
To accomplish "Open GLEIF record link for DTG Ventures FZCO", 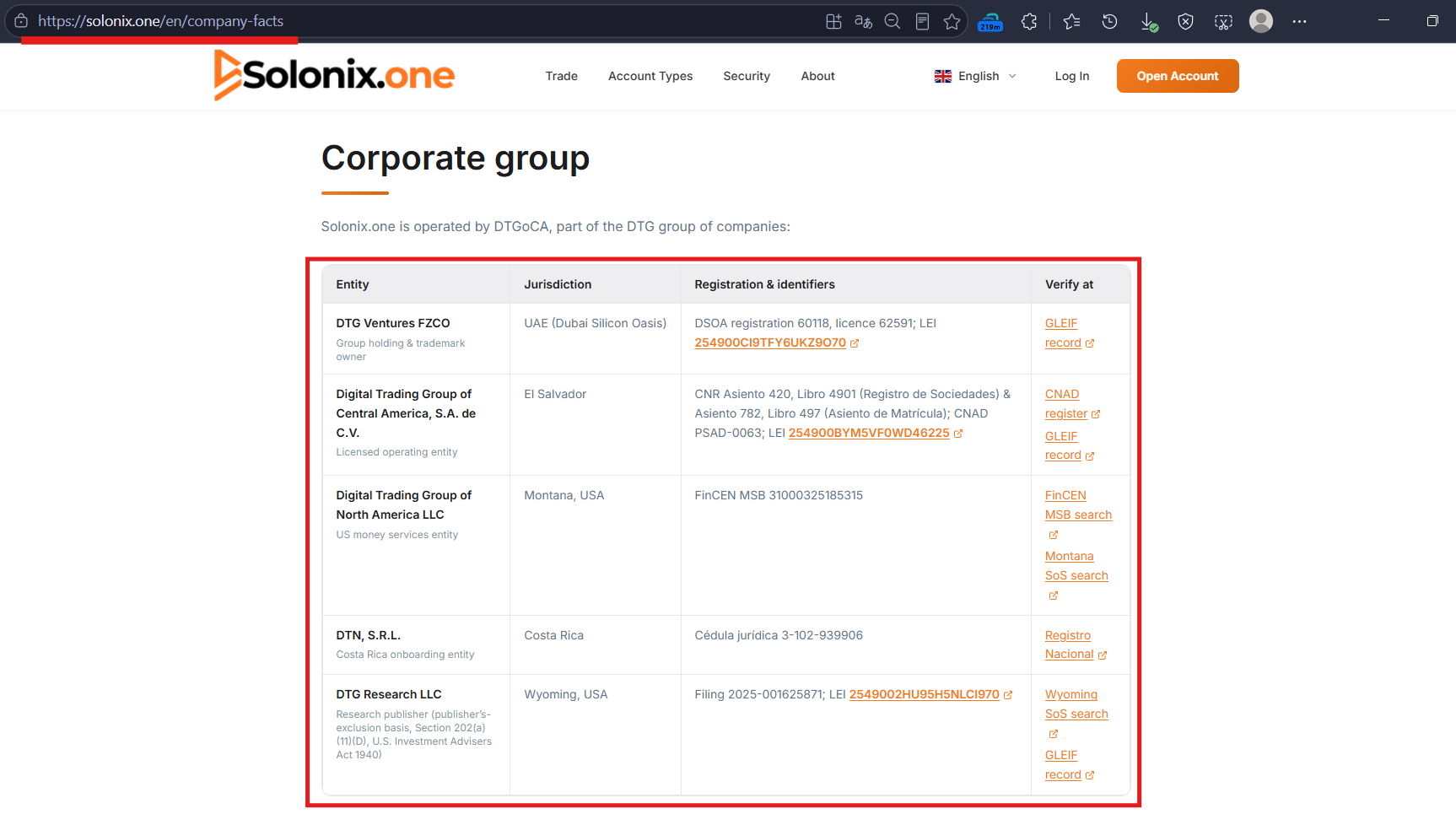I will (x=1063, y=333).
